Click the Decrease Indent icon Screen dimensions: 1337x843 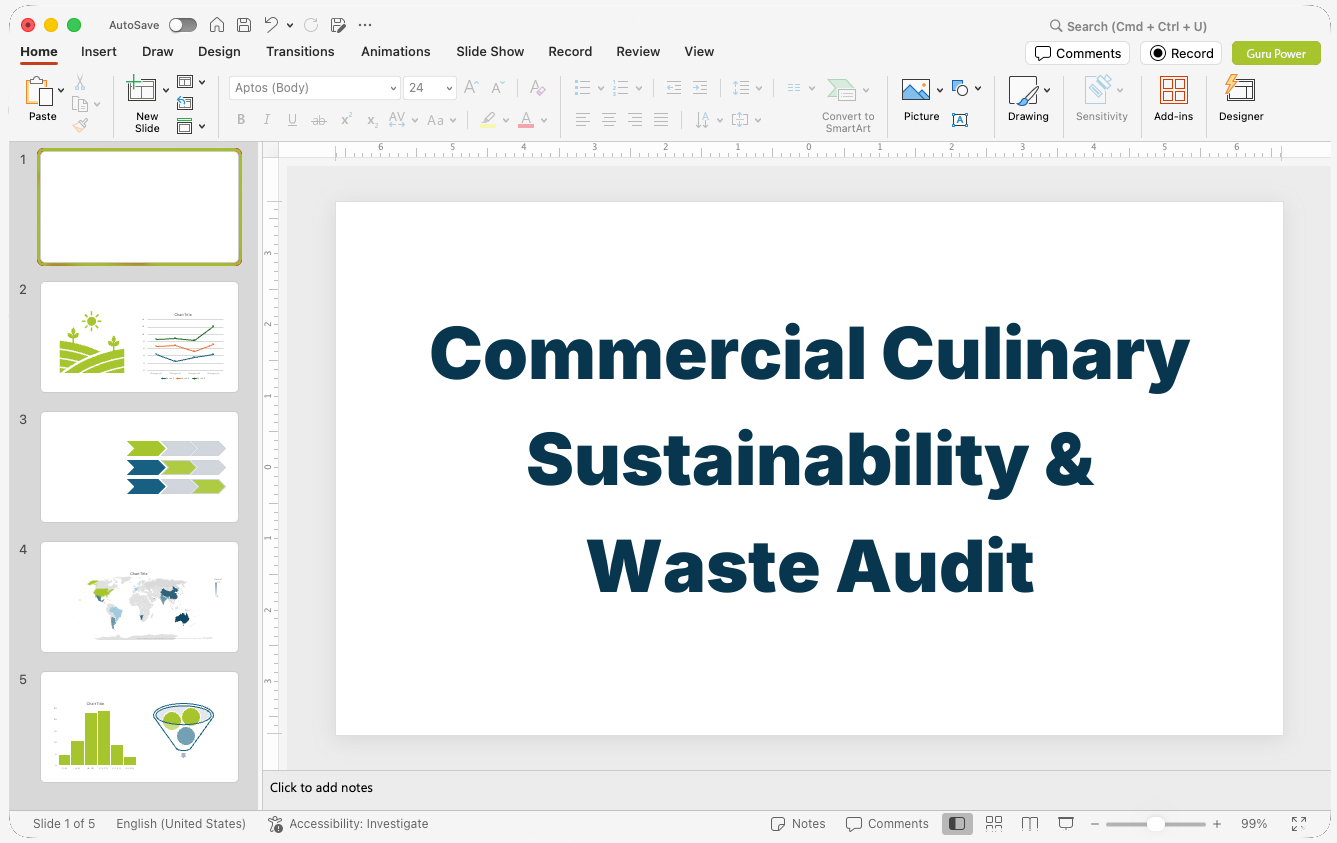pyautogui.click(x=674, y=88)
